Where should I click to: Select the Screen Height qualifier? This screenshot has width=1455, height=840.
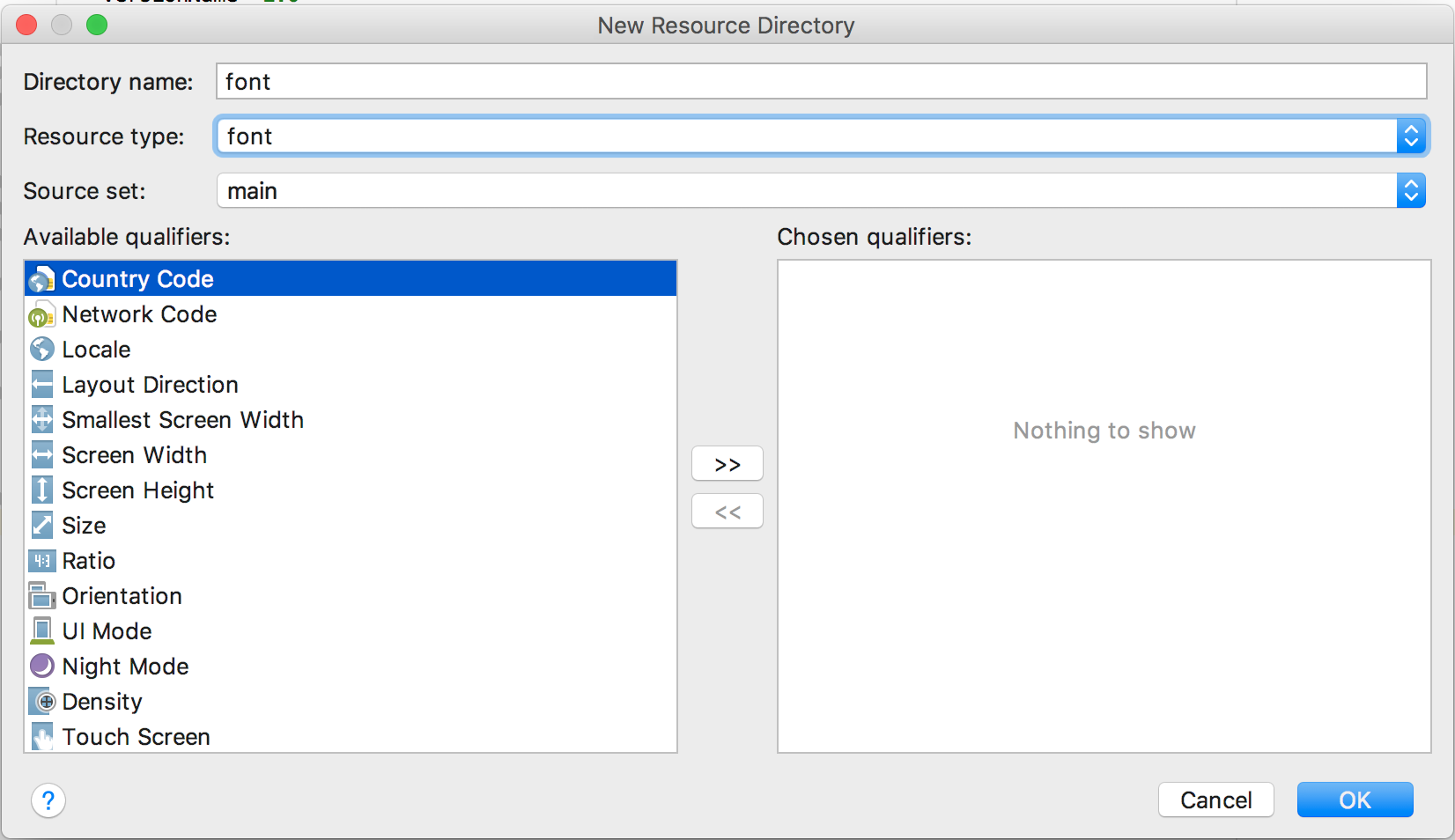point(137,490)
